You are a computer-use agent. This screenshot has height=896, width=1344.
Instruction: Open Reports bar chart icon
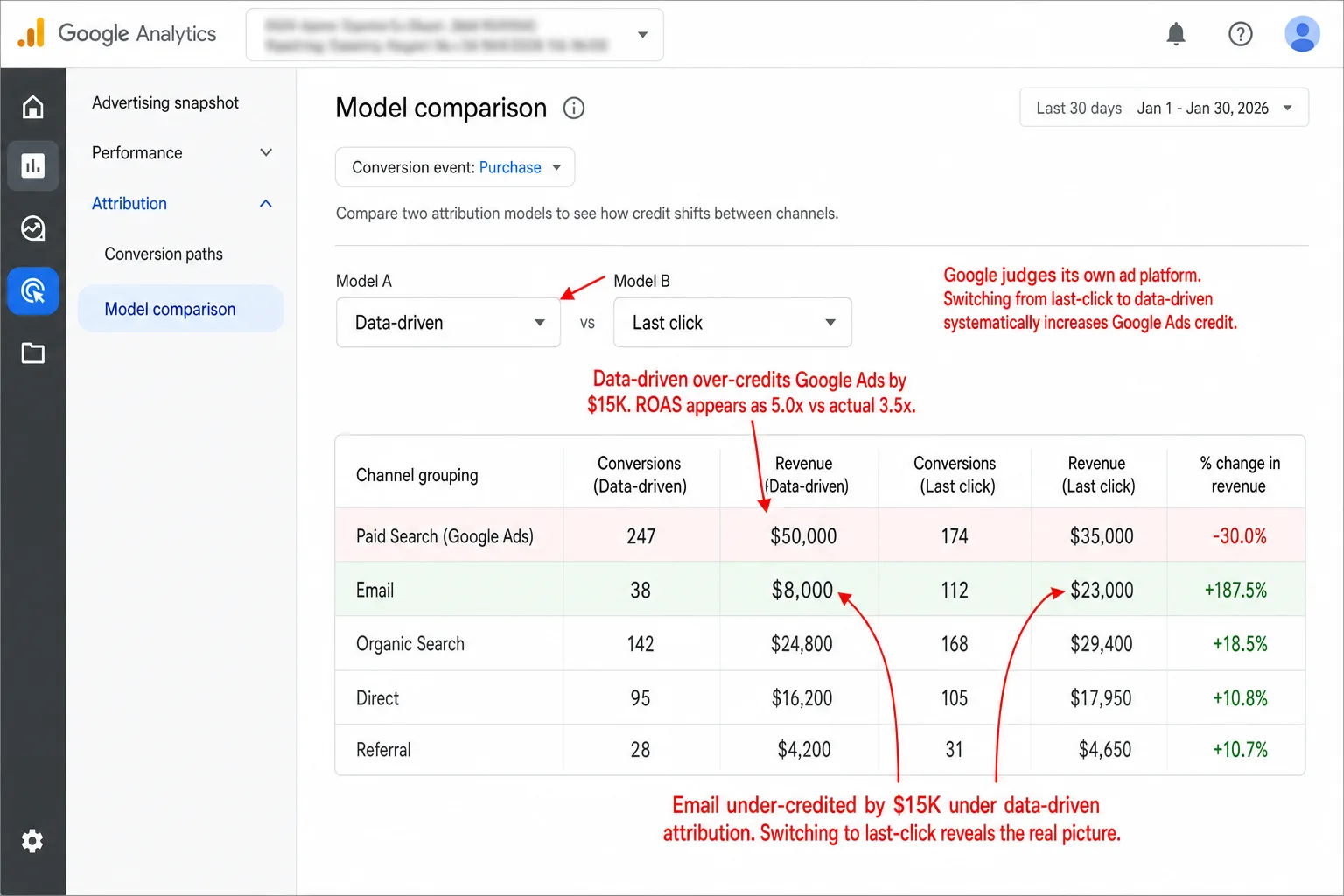(x=33, y=165)
